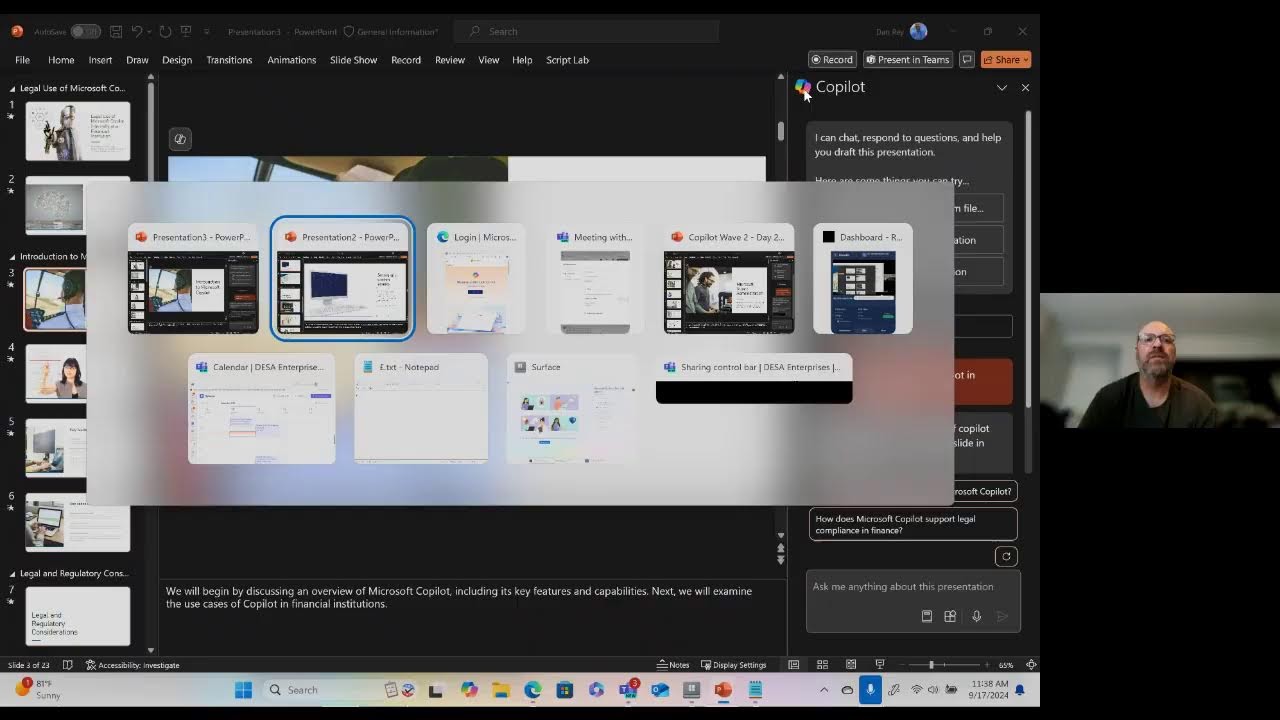Select slide 7 Legal and Regulatory thumbnail
The image size is (1280, 720).
[78, 616]
